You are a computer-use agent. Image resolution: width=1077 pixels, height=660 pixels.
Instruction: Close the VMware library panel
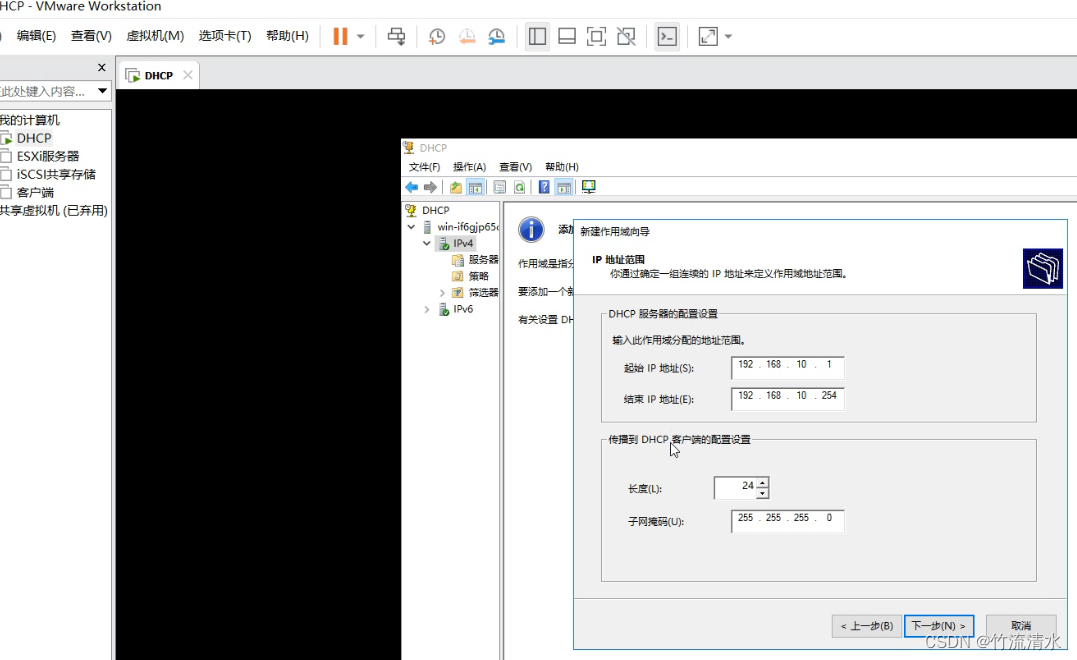click(x=102, y=67)
